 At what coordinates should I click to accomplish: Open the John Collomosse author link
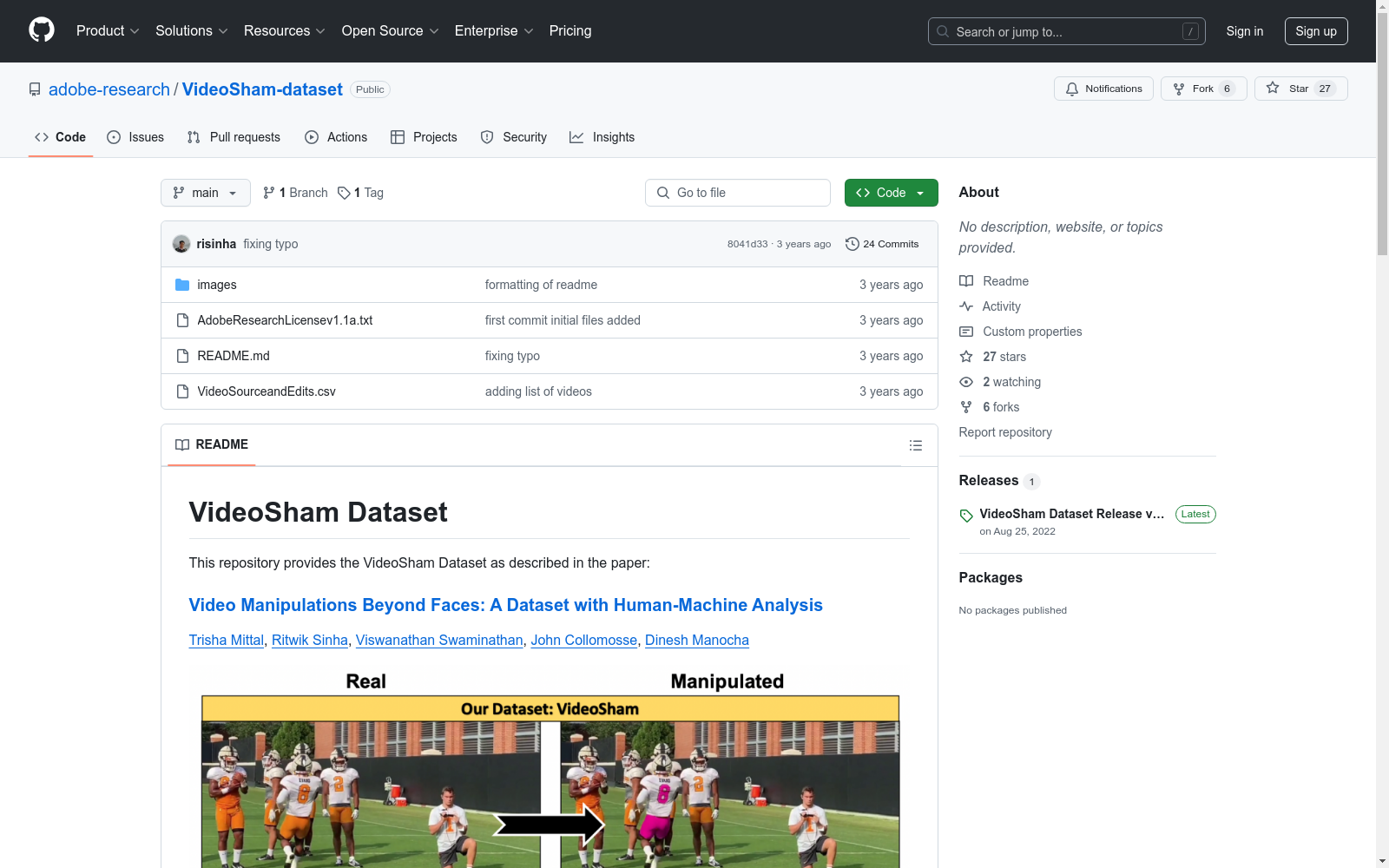click(584, 640)
